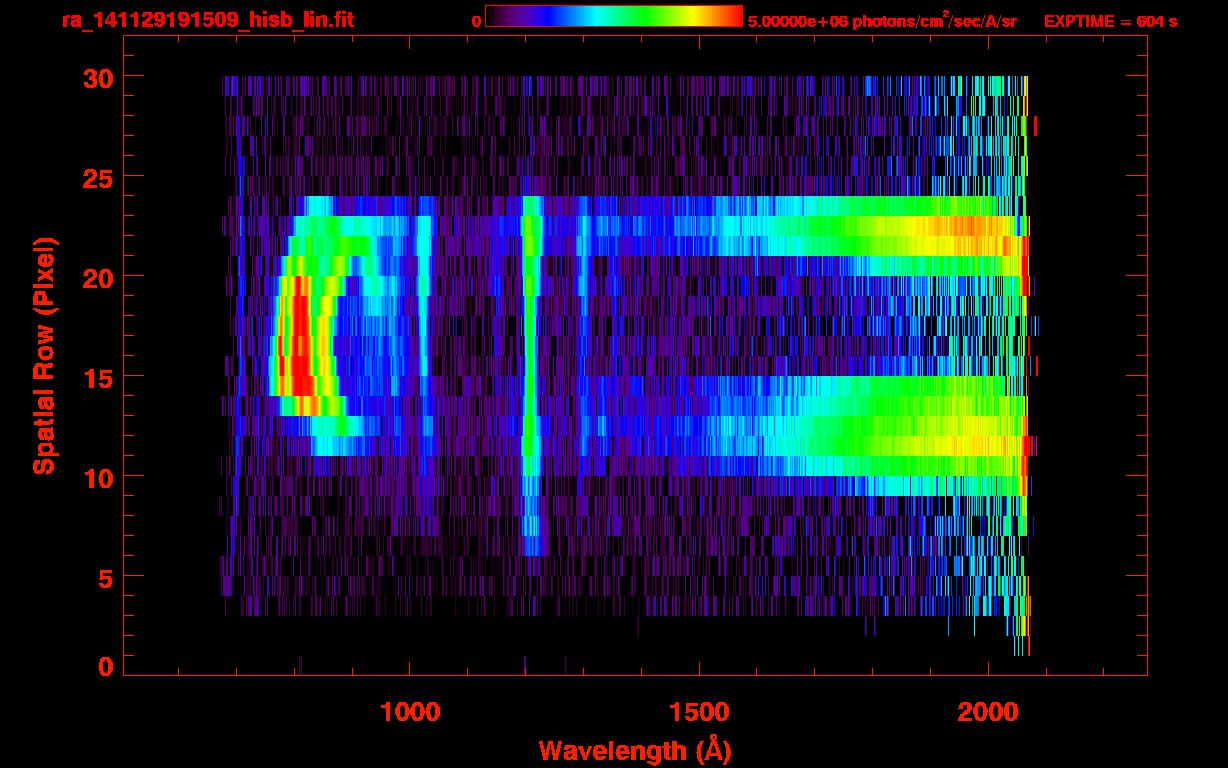Image resolution: width=1228 pixels, height=768 pixels.
Task: Click the x-axis tick label 2000
Action: point(988,712)
